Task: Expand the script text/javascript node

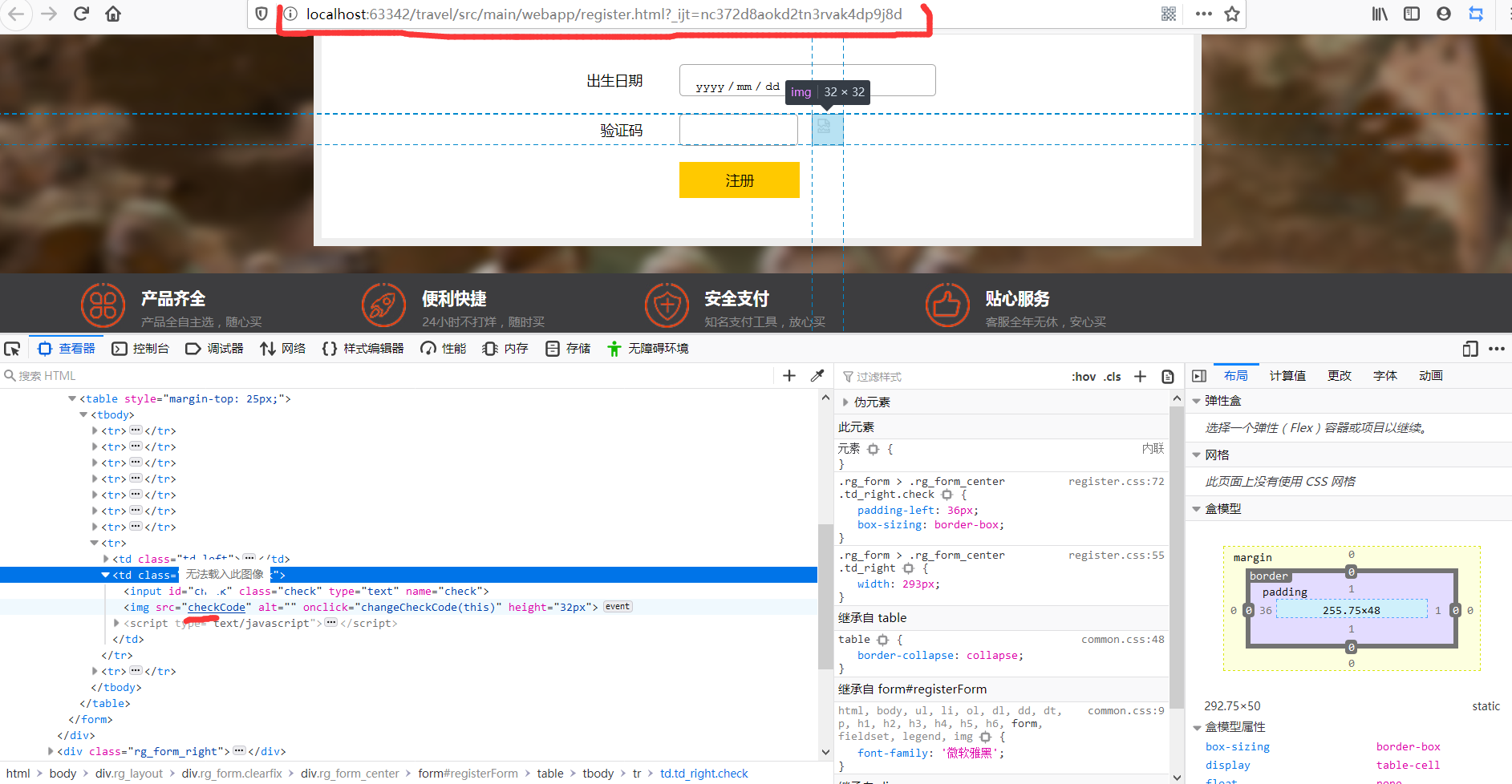Action: [117, 623]
